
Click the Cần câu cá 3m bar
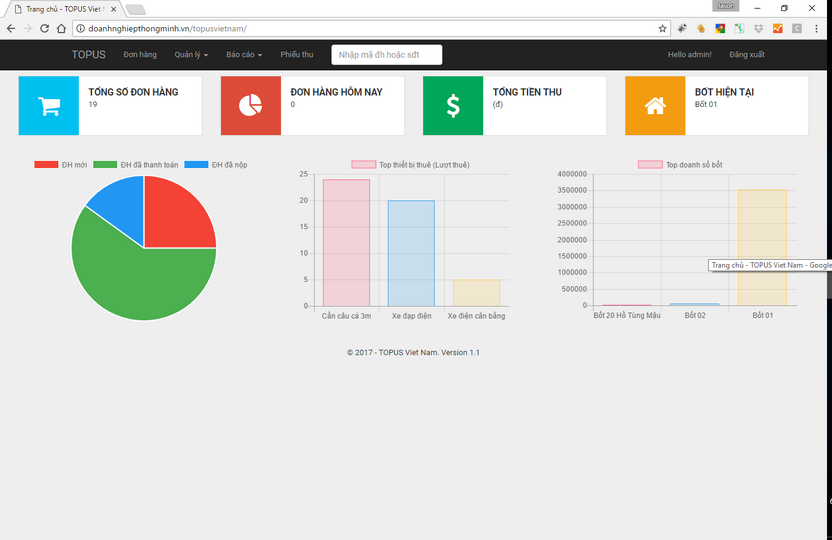(346, 243)
